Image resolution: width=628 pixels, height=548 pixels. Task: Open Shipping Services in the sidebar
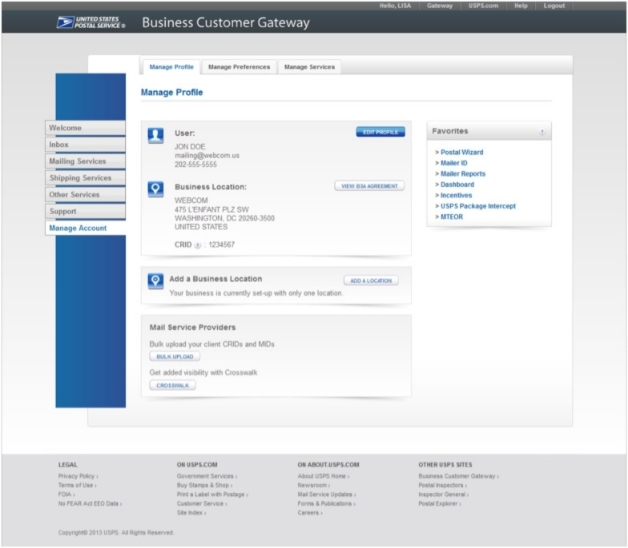tap(85, 178)
